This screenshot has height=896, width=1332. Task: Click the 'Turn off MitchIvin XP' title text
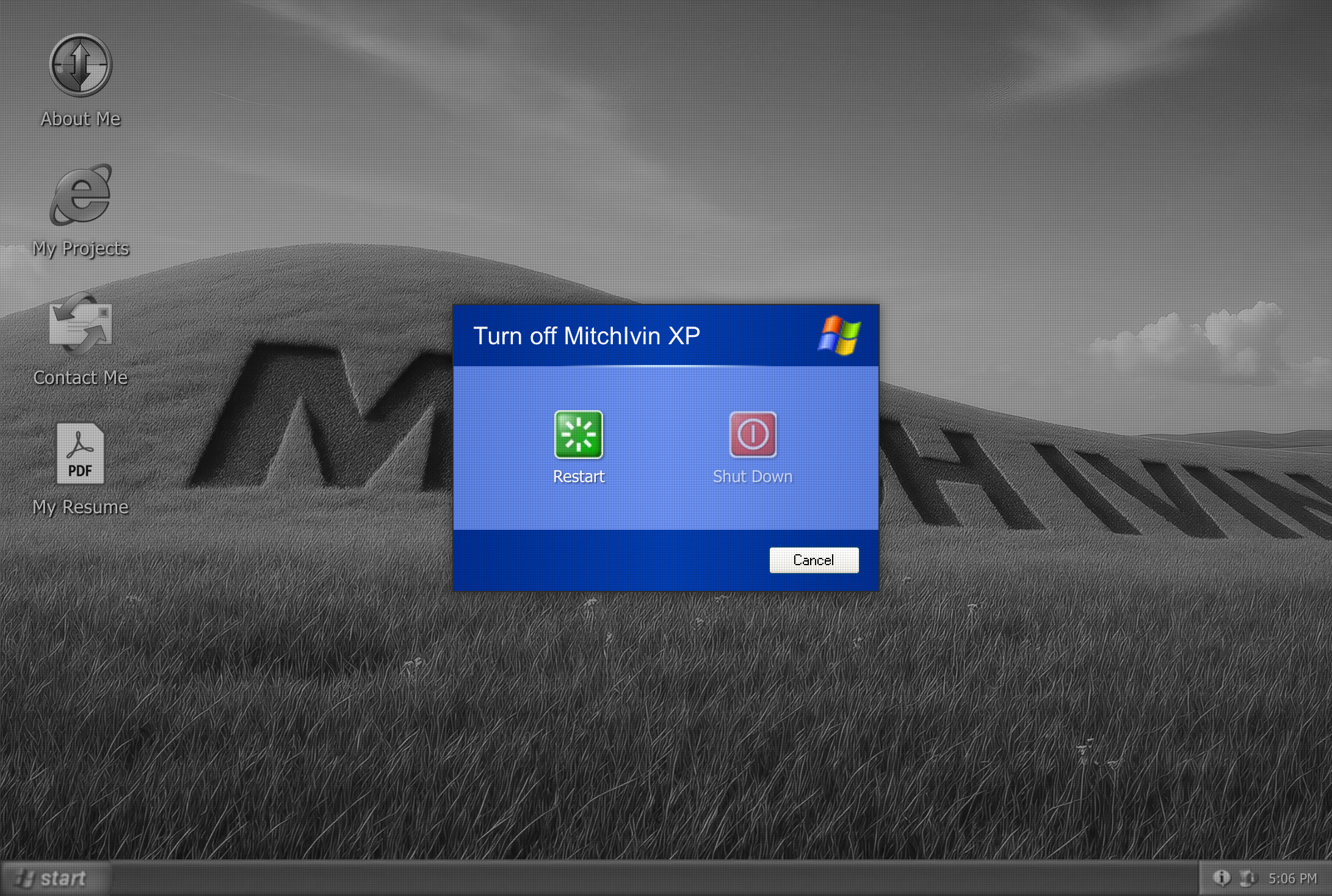coord(587,336)
